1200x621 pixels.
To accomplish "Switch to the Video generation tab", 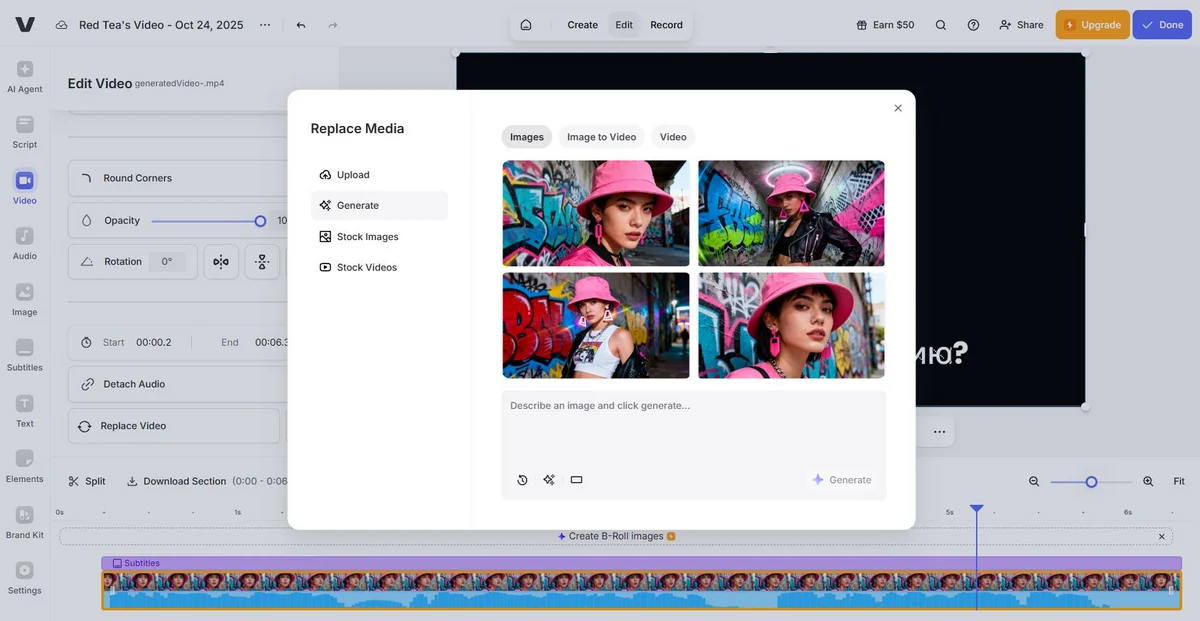I will pos(673,137).
